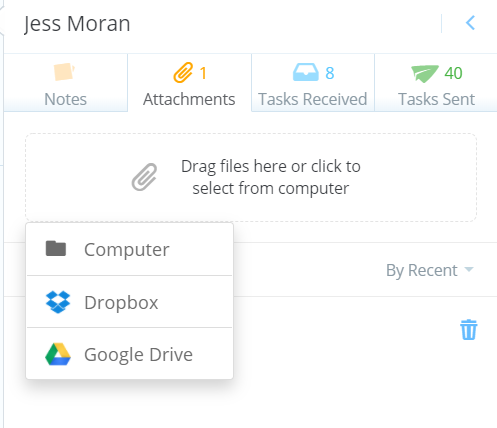The image size is (497, 428).
Task: Click the blue inbox tray icon
Action: tap(306, 72)
